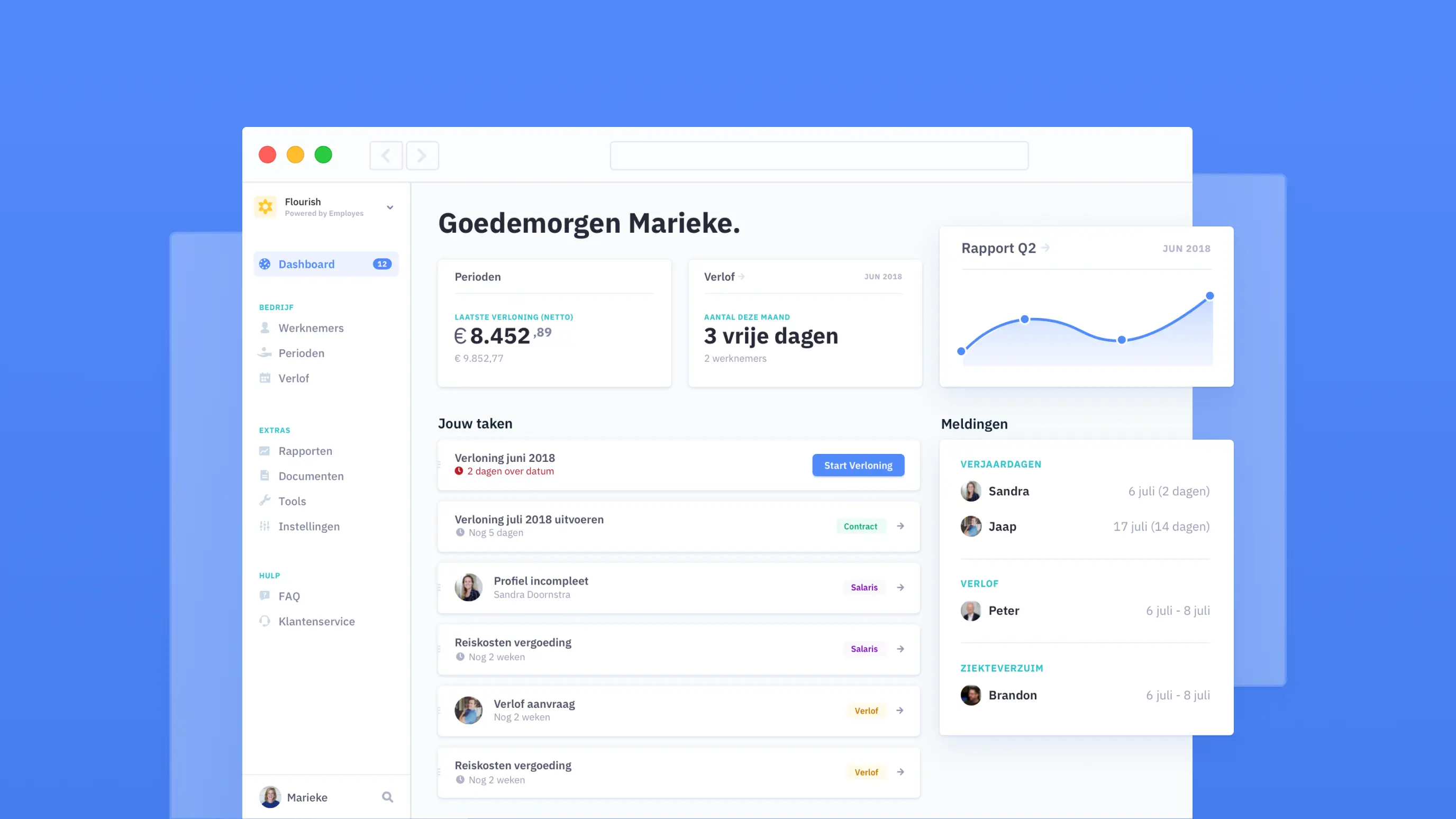Click the Werknemers person icon

pyautogui.click(x=265, y=327)
